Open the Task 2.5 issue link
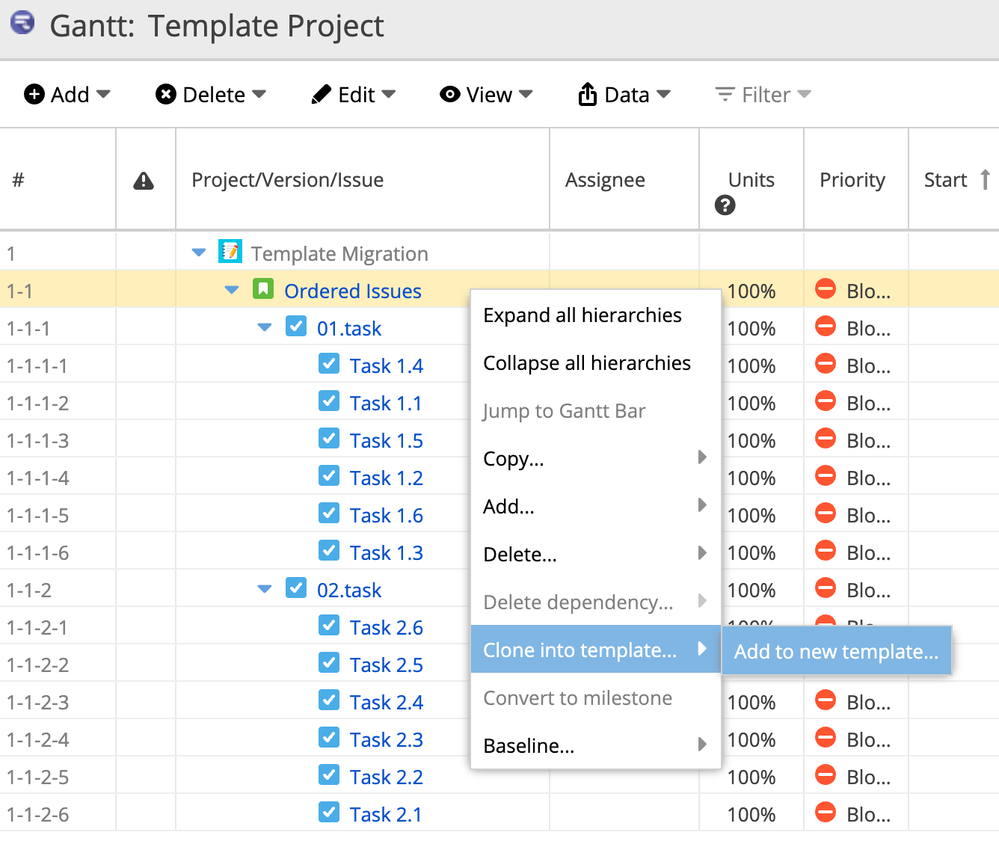The width and height of the screenshot is (999, 861). point(386,665)
